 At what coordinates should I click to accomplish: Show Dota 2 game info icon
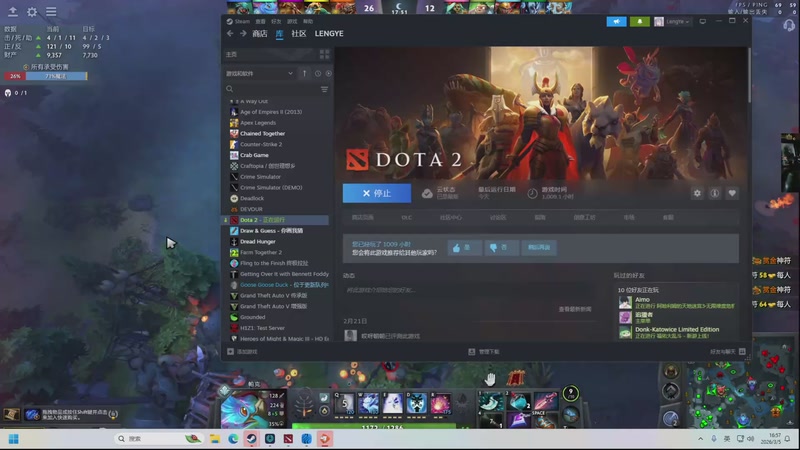714,193
